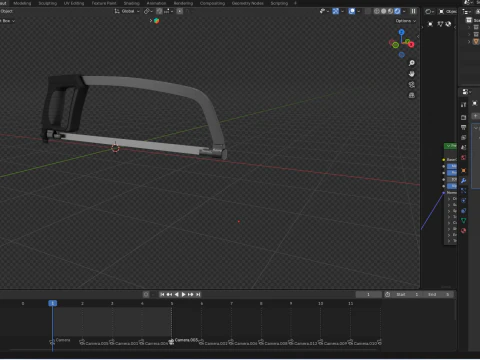Open Particles properties tab
Viewport: 480px width, 360px height.
click(464, 191)
